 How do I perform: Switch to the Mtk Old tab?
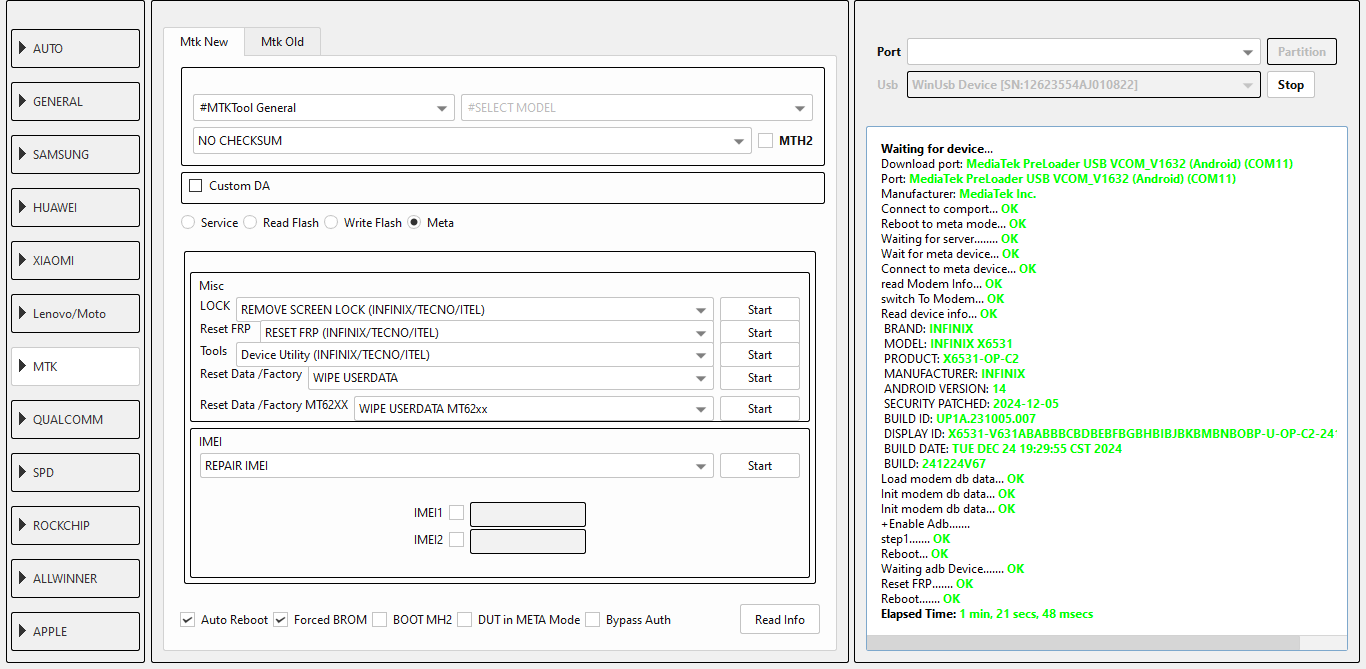283,41
